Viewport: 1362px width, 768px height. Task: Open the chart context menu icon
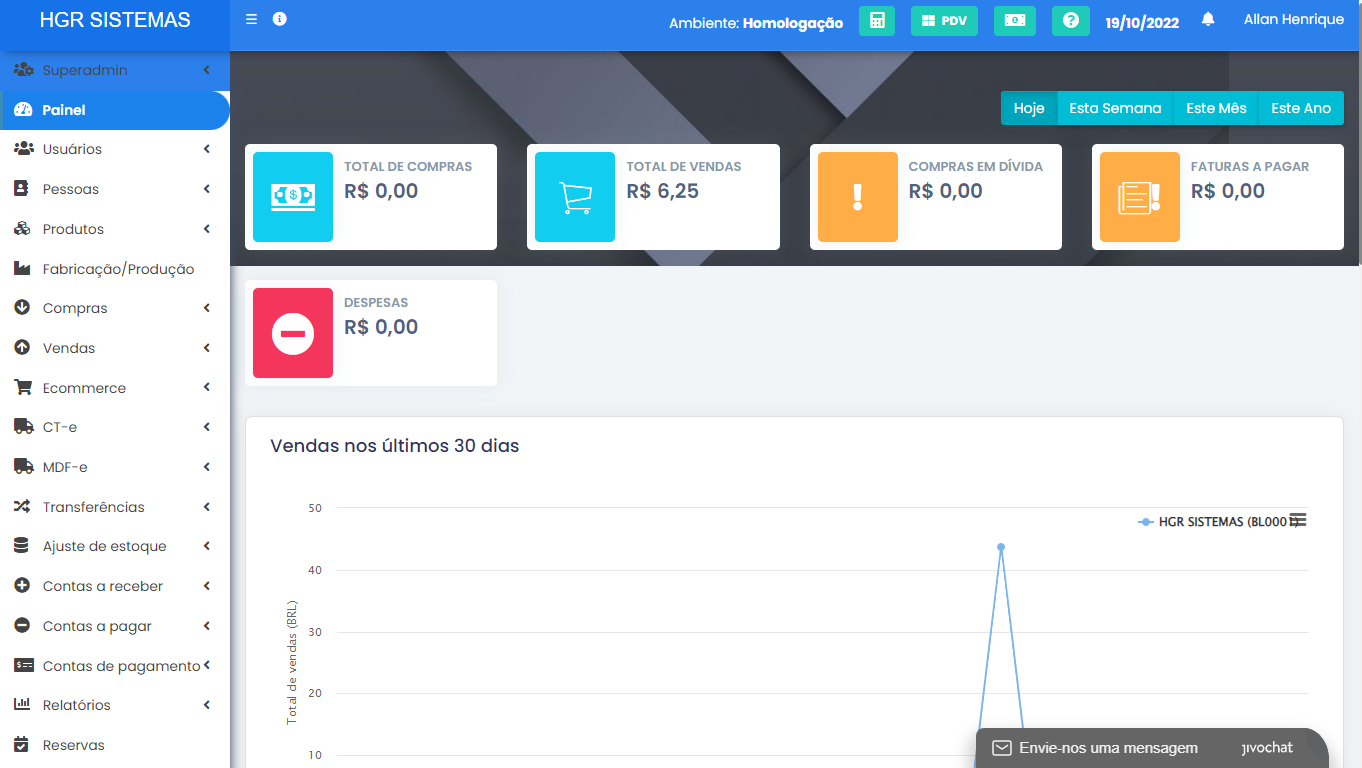coord(1298,520)
